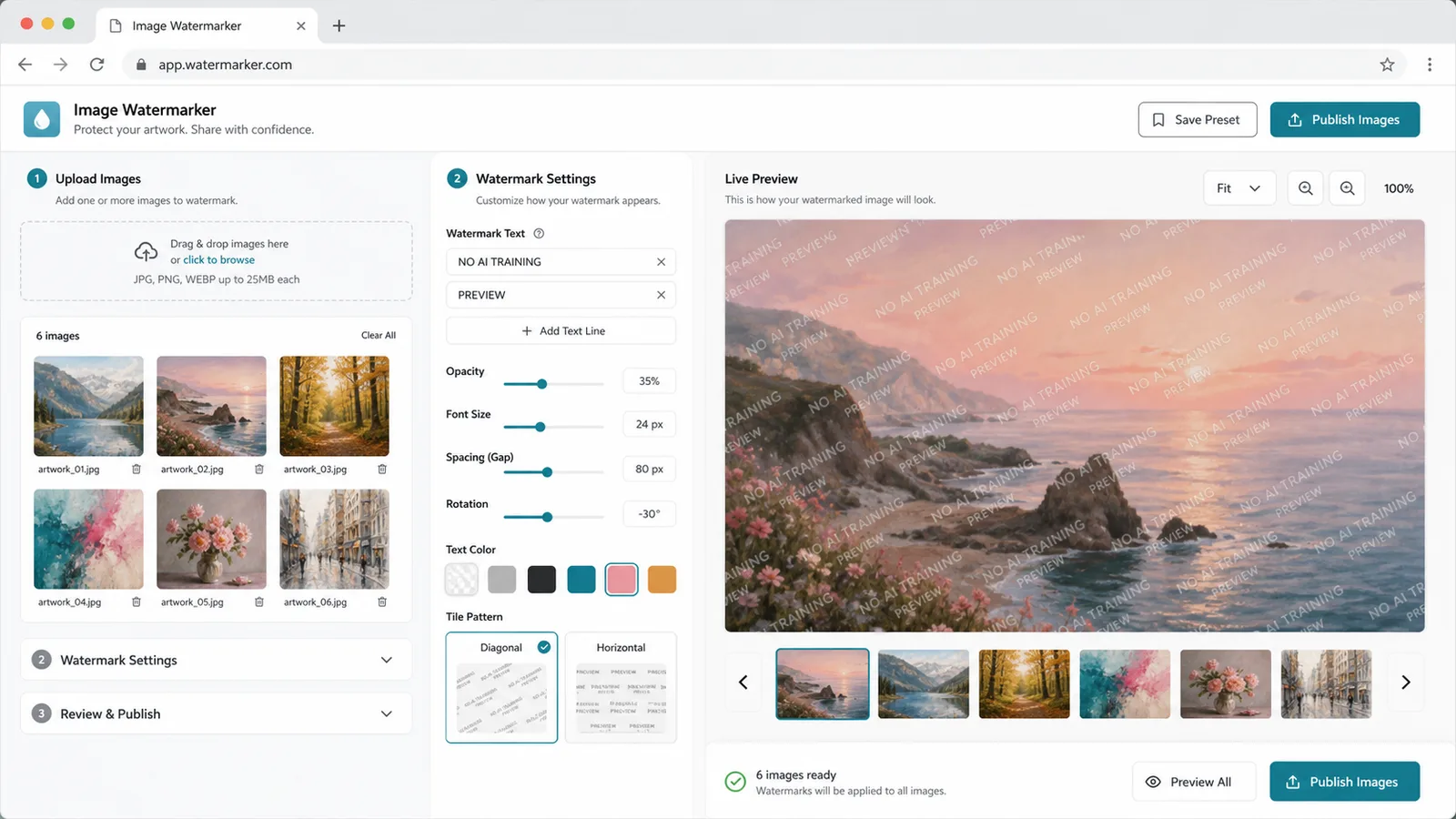1456x819 pixels.
Task: Click the green images-ready check icon
Action: click(x=735, y=782)
